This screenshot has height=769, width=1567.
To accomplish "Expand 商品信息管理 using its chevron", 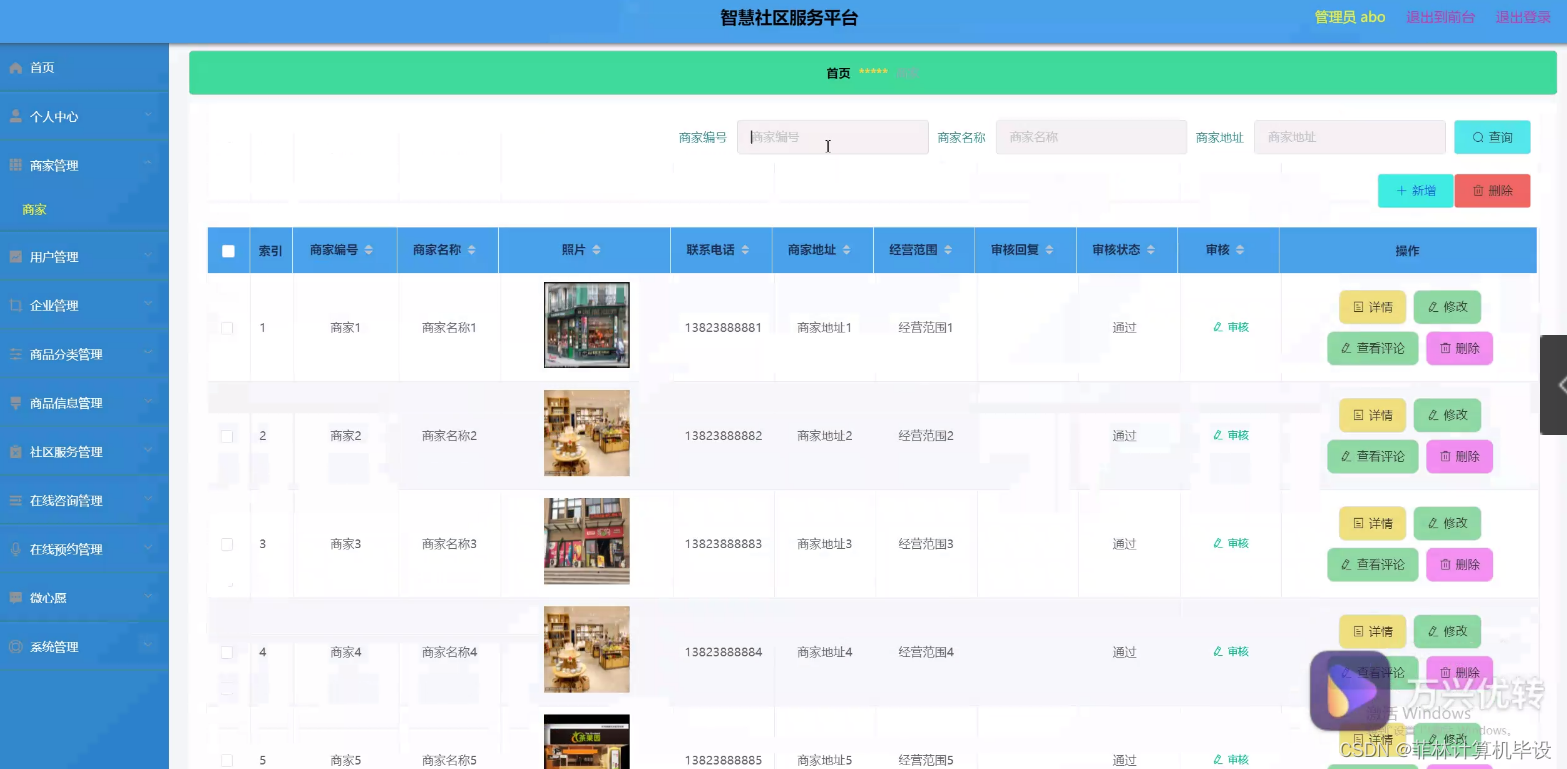I will coord(148,403).
